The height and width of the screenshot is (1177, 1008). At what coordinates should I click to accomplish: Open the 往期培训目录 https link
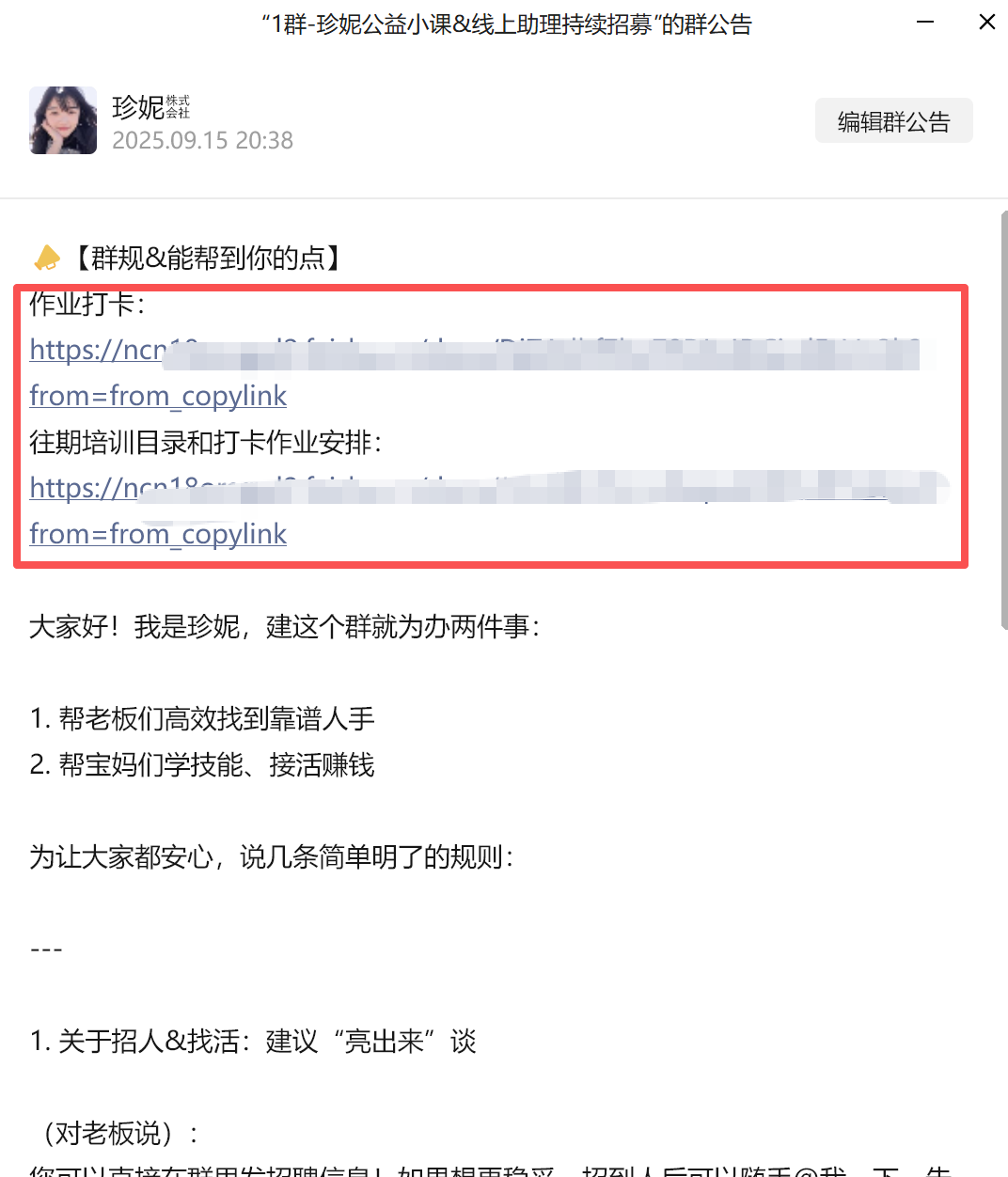tap(484, 487)
